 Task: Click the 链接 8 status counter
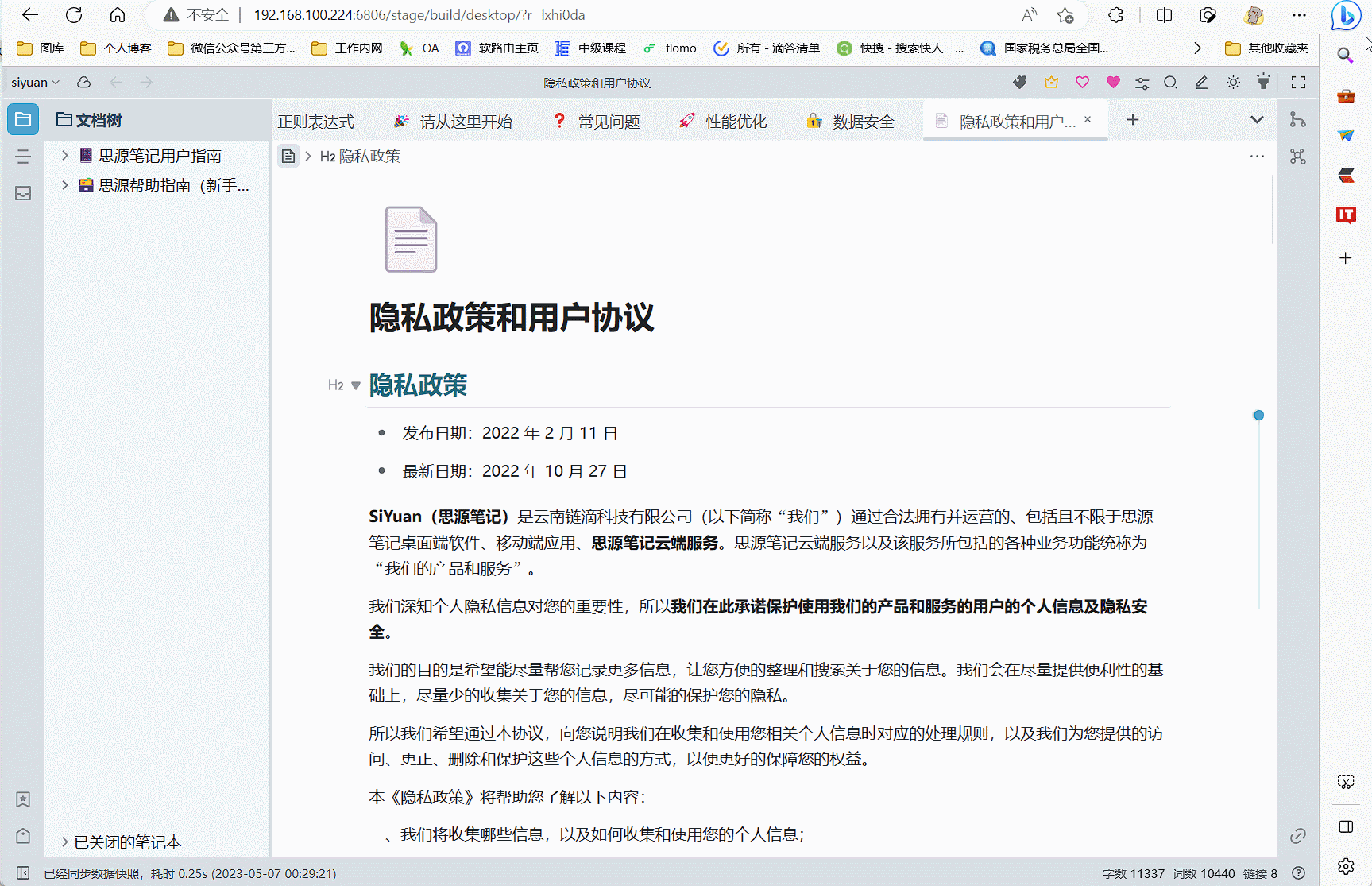click(1260, 872)
